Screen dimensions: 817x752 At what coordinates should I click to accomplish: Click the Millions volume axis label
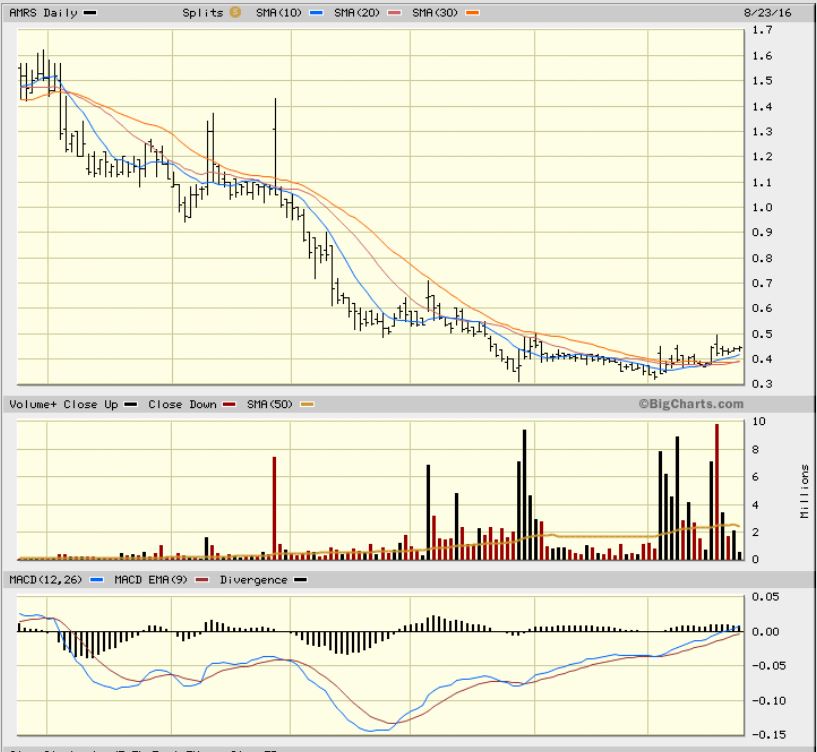804,490
